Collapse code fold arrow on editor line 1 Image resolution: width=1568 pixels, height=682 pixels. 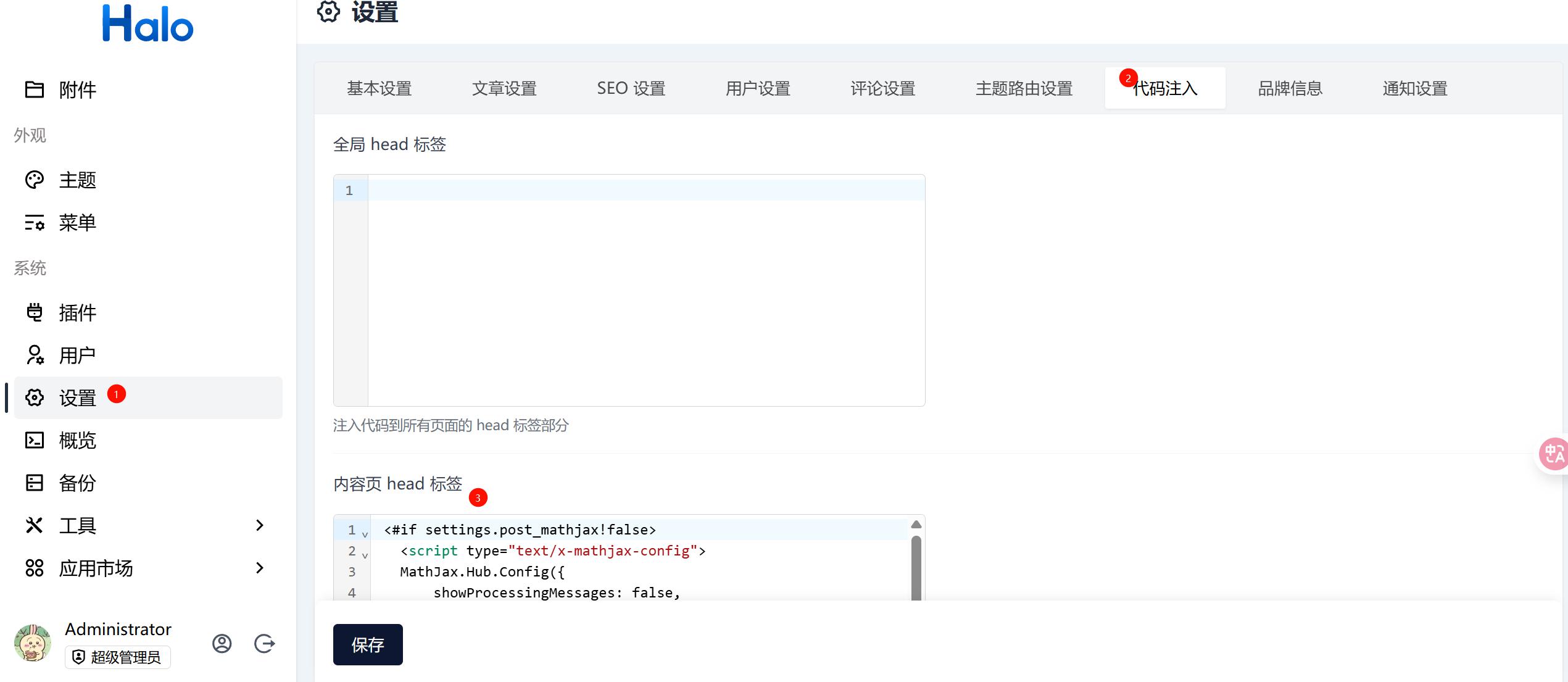pos(365,532)
